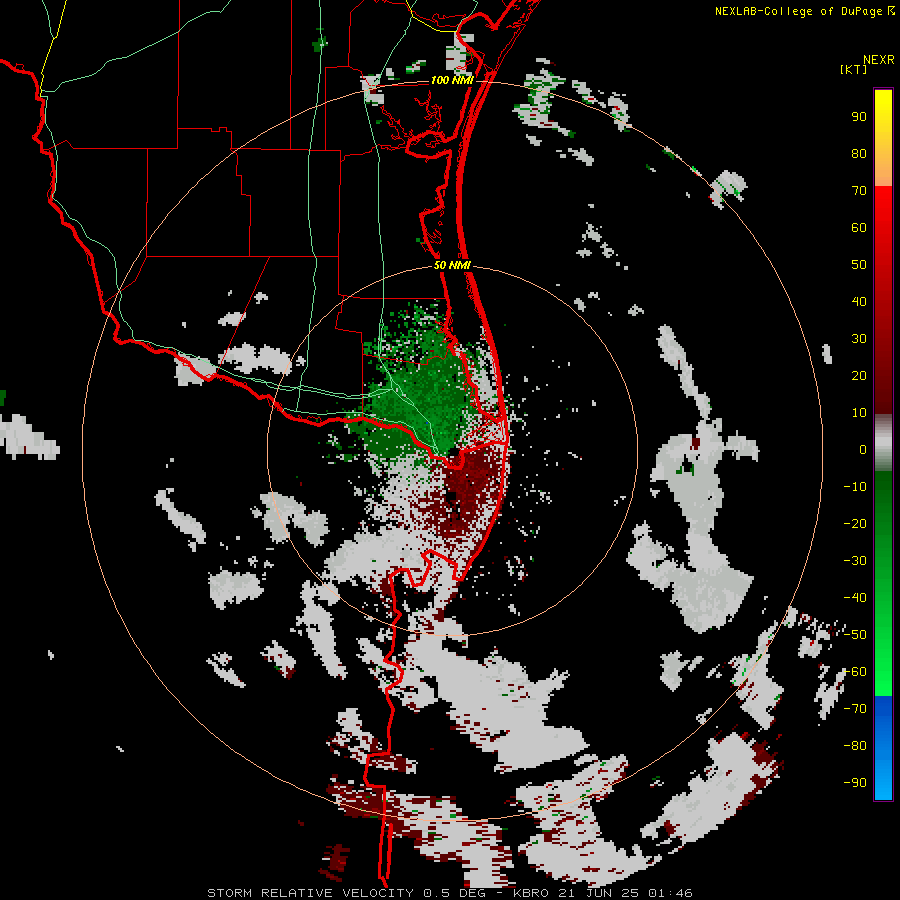Click the positive 80 scale value
The height and width of the screenshot is (900, 900).
pos(859,154)
